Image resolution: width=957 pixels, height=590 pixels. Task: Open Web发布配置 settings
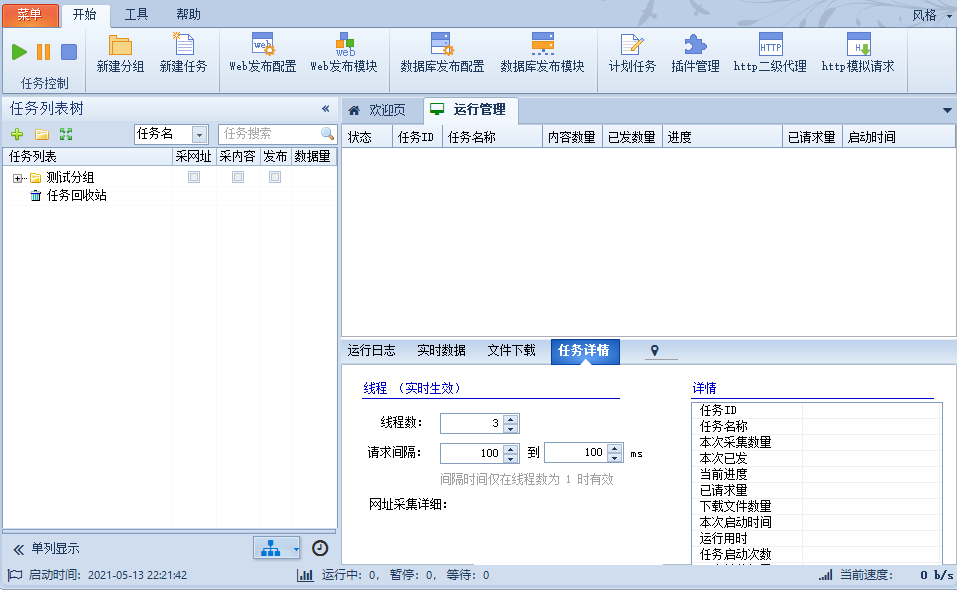262,54
